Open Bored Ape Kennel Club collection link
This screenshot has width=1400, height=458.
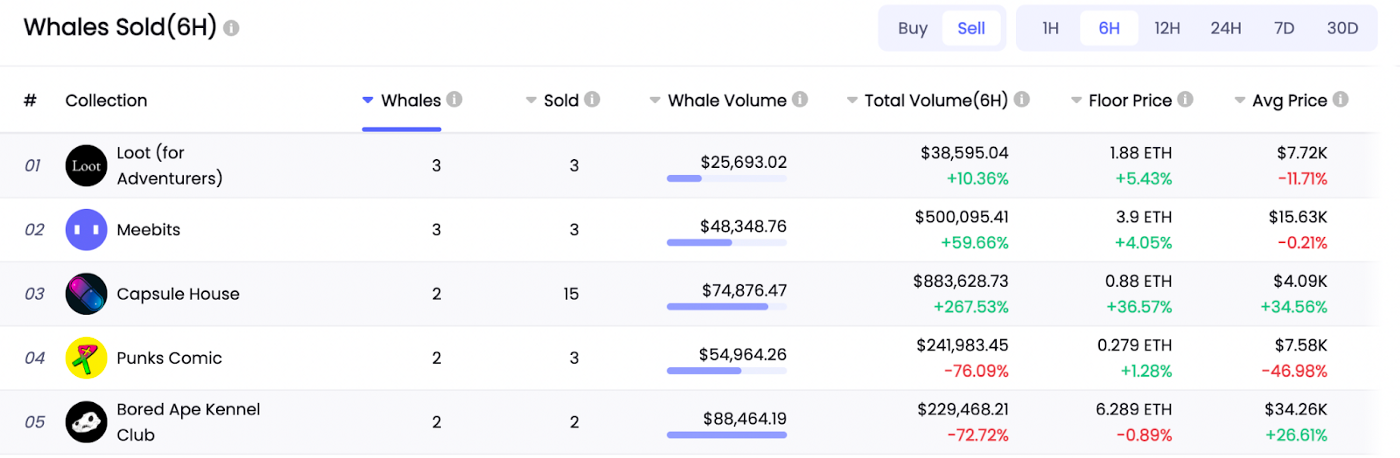[188, 422]
